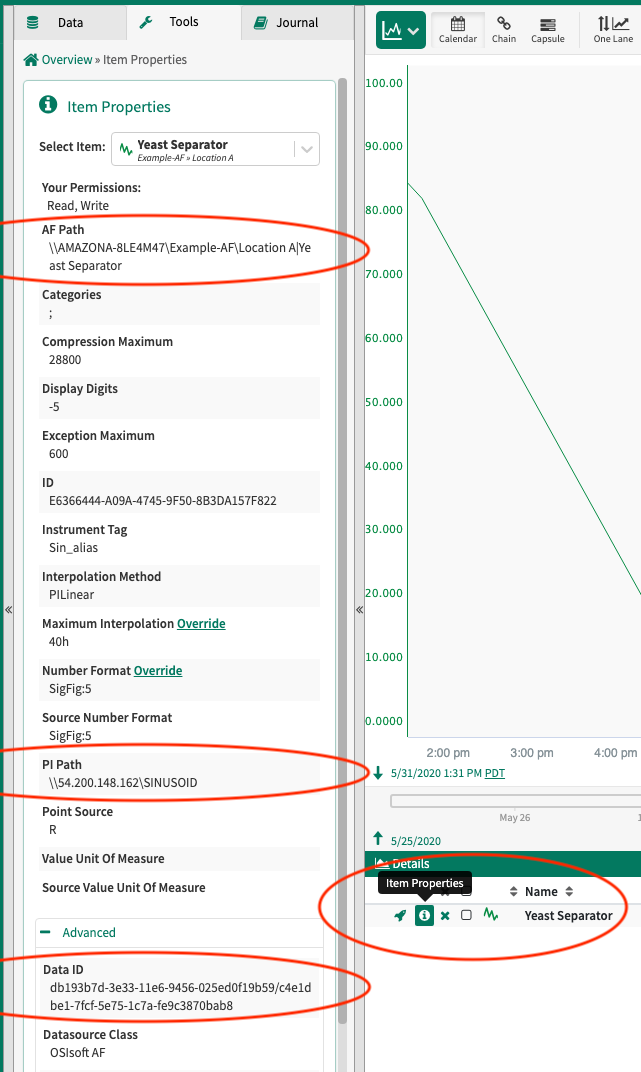Open the trend view type dropdown
This screenshot has width=641, height=1072.
point(401,30)
